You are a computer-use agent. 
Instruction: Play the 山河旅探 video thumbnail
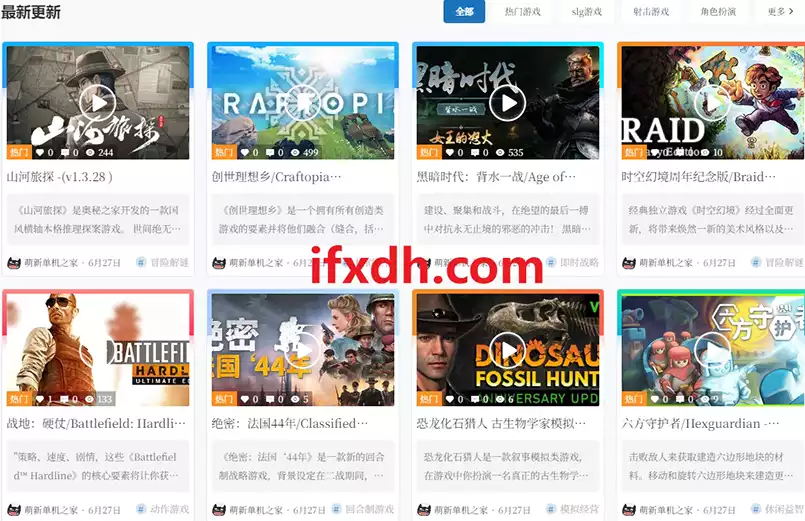click(x=98, y=103)
